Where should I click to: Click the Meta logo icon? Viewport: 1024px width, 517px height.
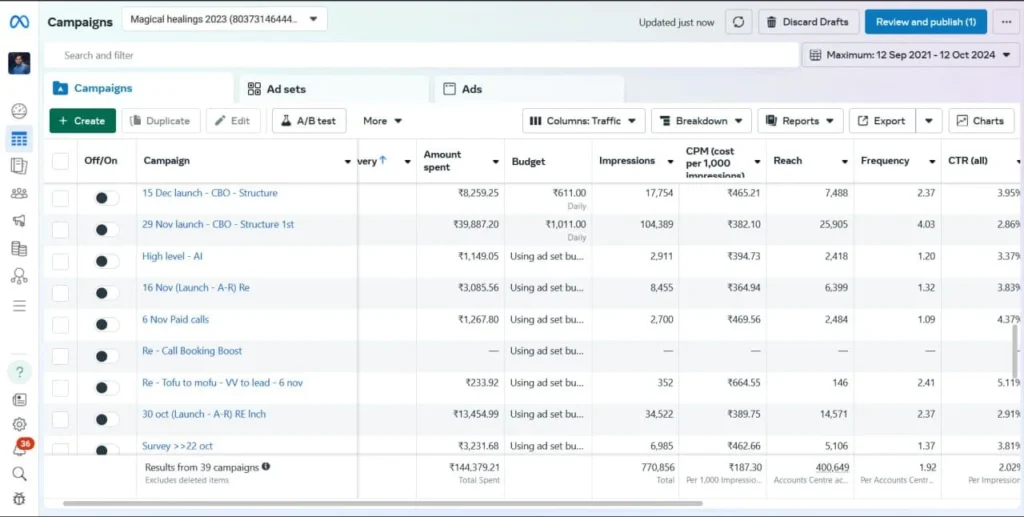coord(19,22)
